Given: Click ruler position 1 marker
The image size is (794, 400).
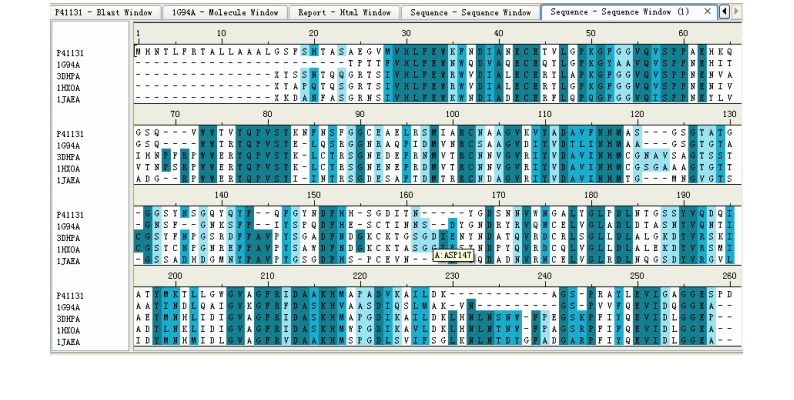Looking at the screenshot, I should click(x=138, y=33).
